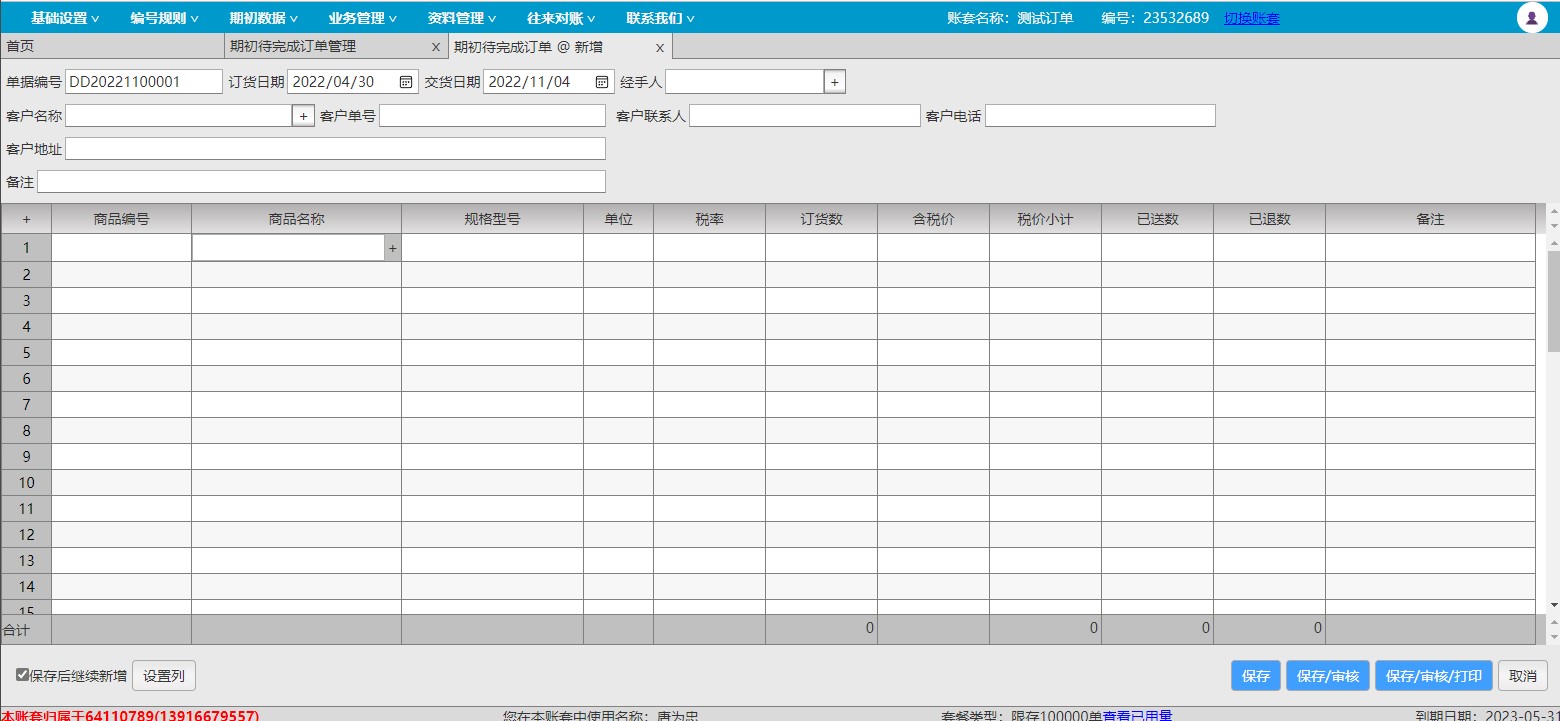This screenshot has height=721, width=1560.
Task: Click 税价小计 column header
Action: [x=1045, y=219]
